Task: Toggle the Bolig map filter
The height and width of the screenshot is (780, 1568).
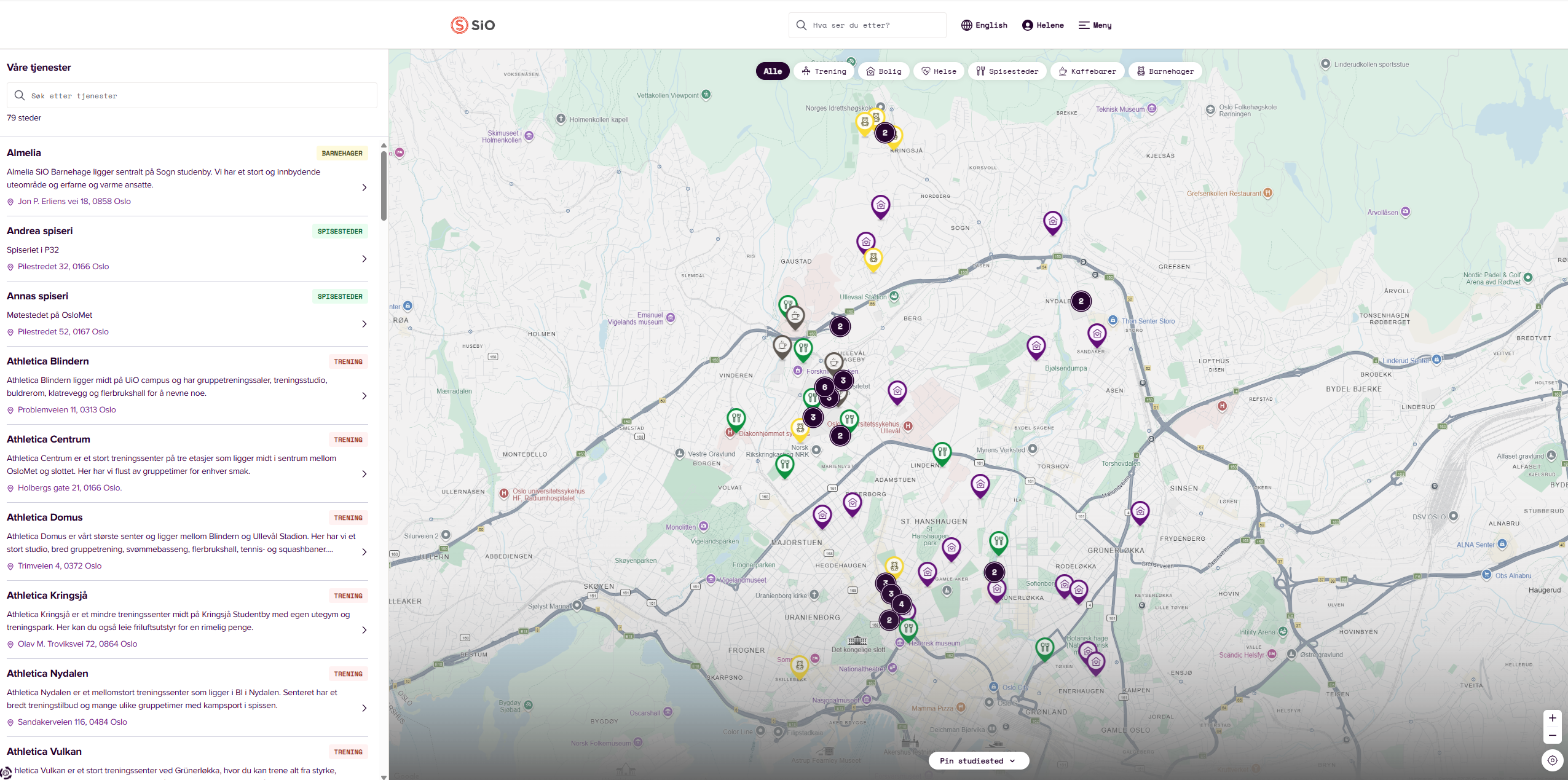Action: pyautogui.click(x=884, y=71)
